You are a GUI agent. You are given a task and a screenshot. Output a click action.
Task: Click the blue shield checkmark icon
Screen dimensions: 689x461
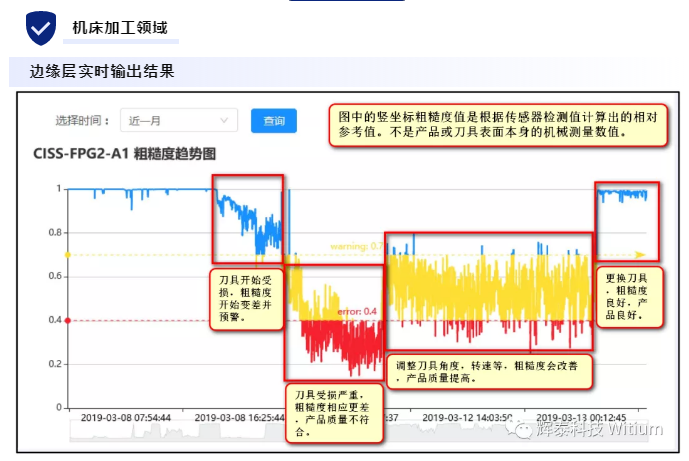(x=40, y=29)
